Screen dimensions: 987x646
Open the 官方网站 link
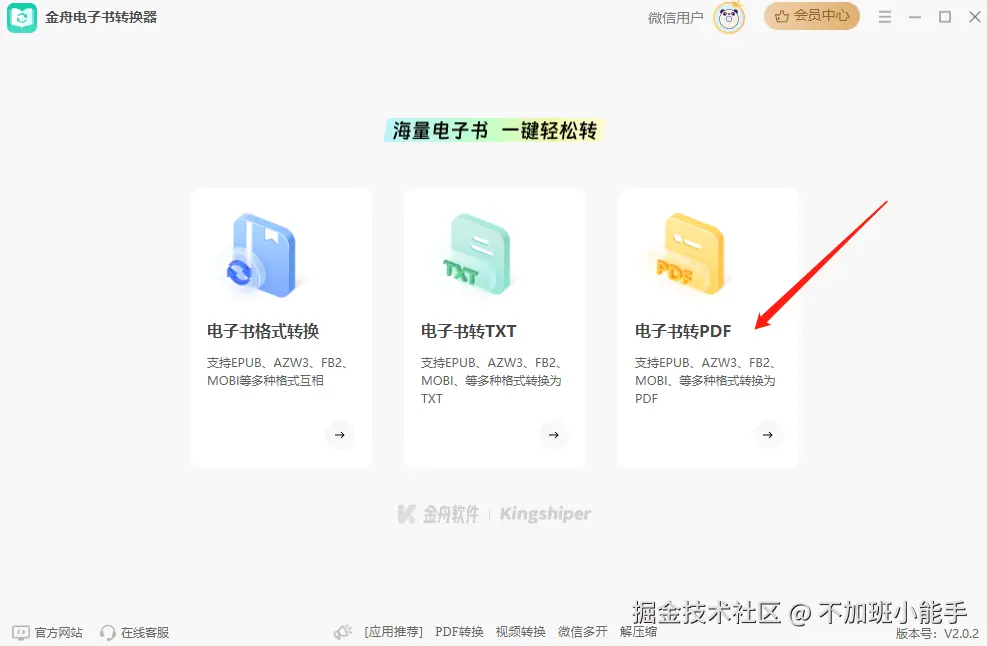tap(59, 632)
